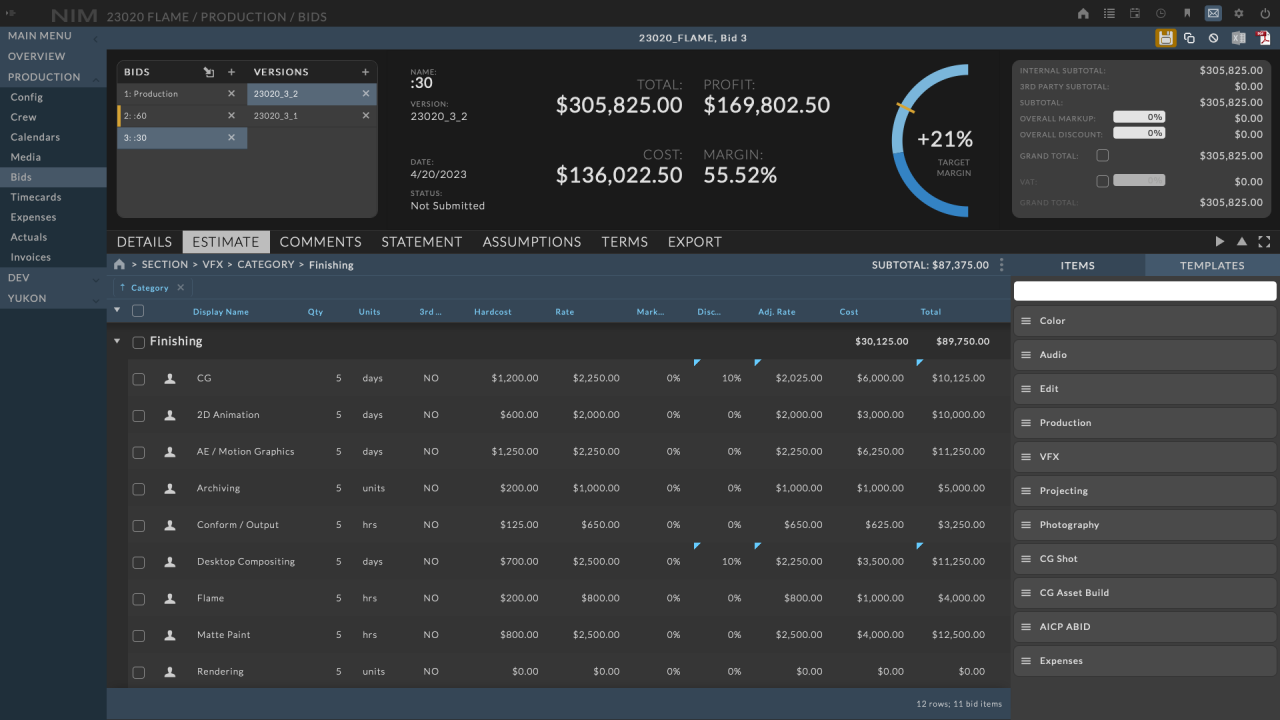The width and height of the screenshot is (1280, 720).
Task: Click the clock/history icon in top bar
Action: click(x=1161, y=13)
